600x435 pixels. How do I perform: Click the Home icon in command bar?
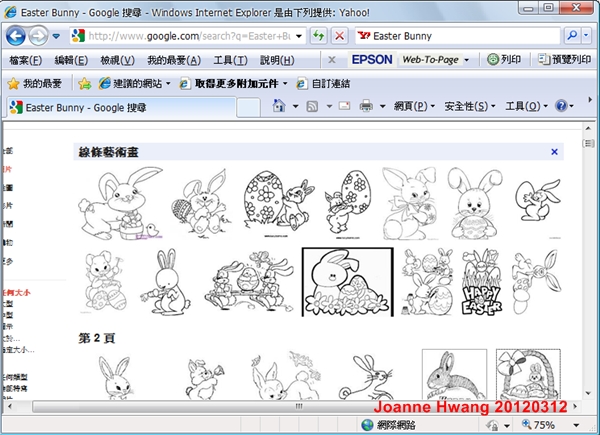[277, 106]
